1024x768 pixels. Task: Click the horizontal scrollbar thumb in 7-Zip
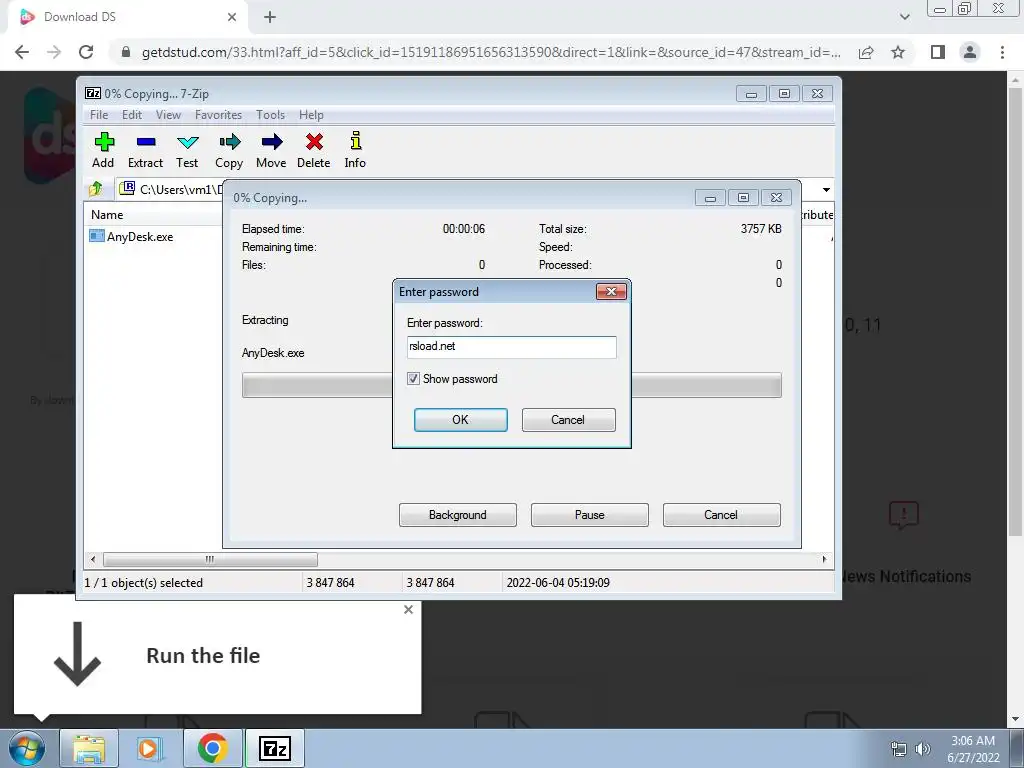(x=210, y=559)
